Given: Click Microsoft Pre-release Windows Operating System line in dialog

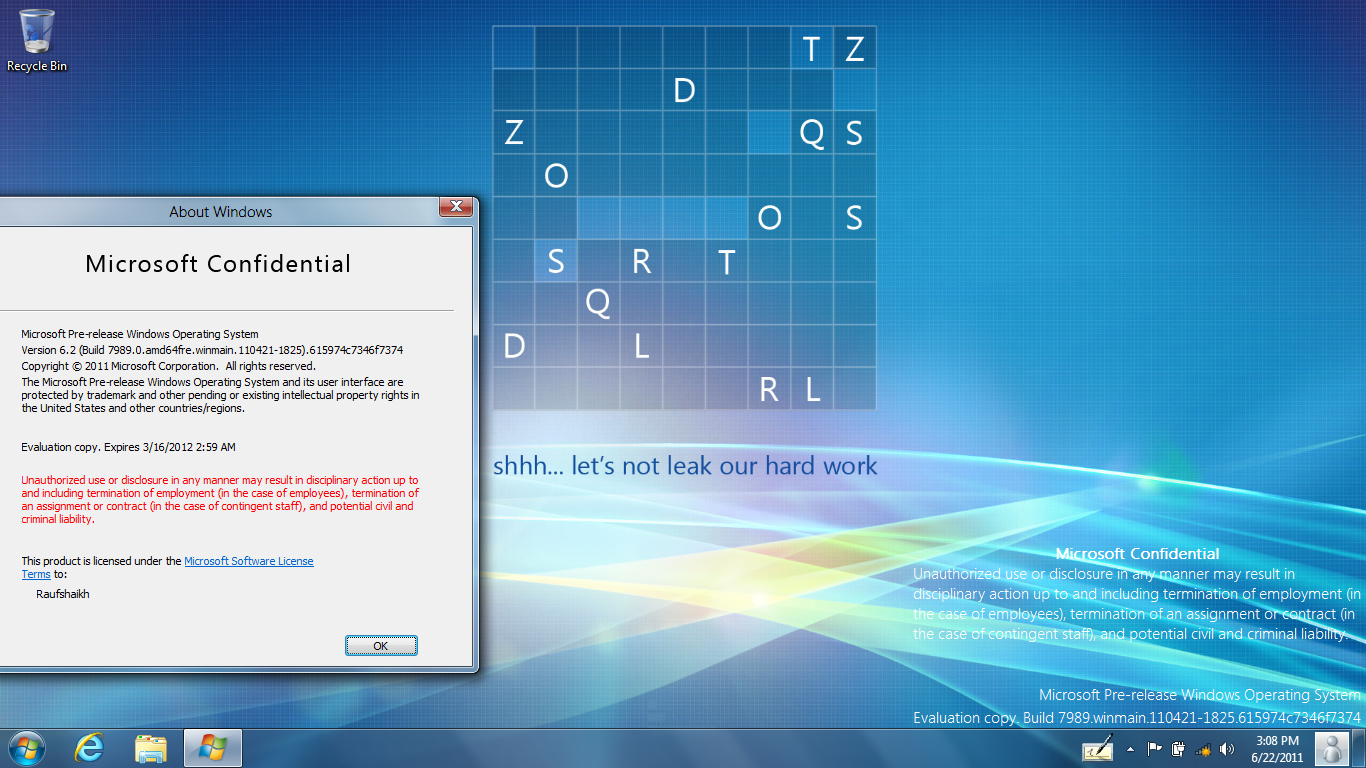Looking at the screenshot, I should click(x=140, y=334).
